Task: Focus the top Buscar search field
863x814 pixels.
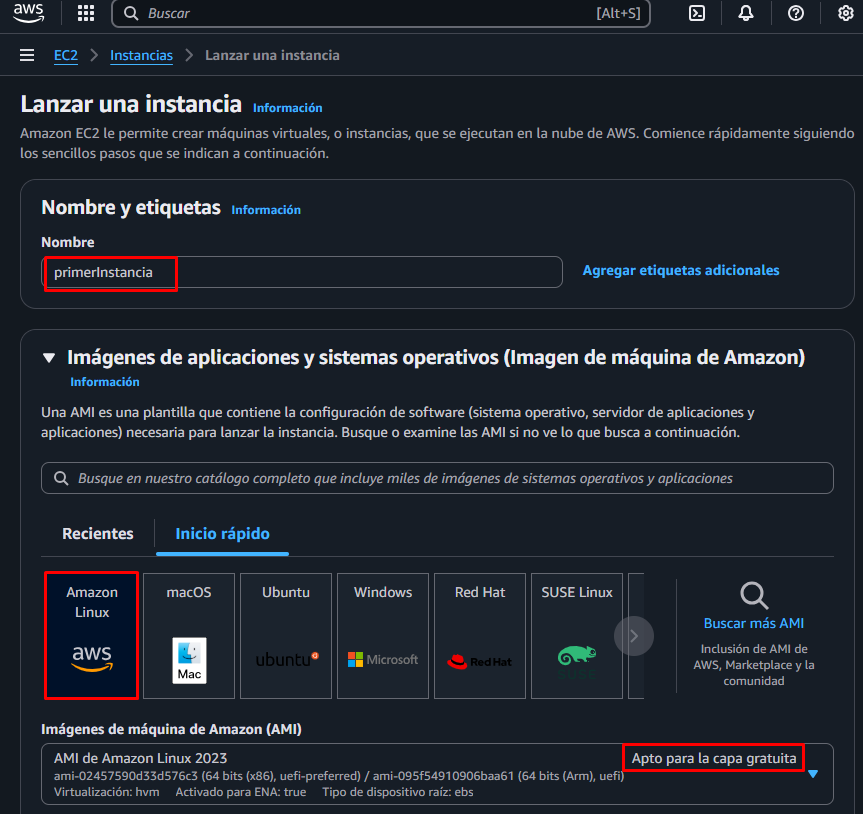Action: tap(381, 13)
